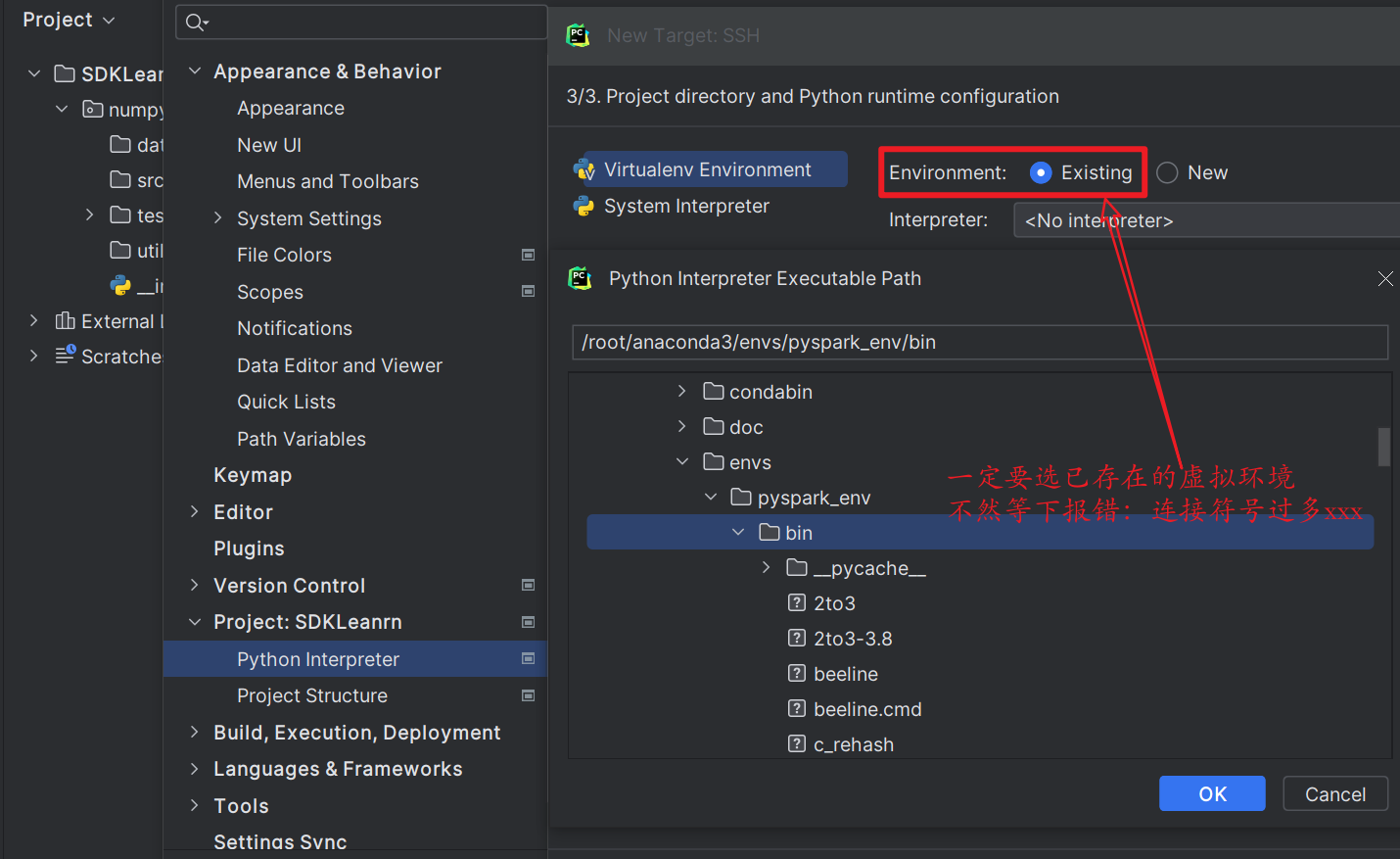1400x859 pixels.
Task: Collapse the Project: SDKLeanrn settings section
Action: click(x=194, y=622)
